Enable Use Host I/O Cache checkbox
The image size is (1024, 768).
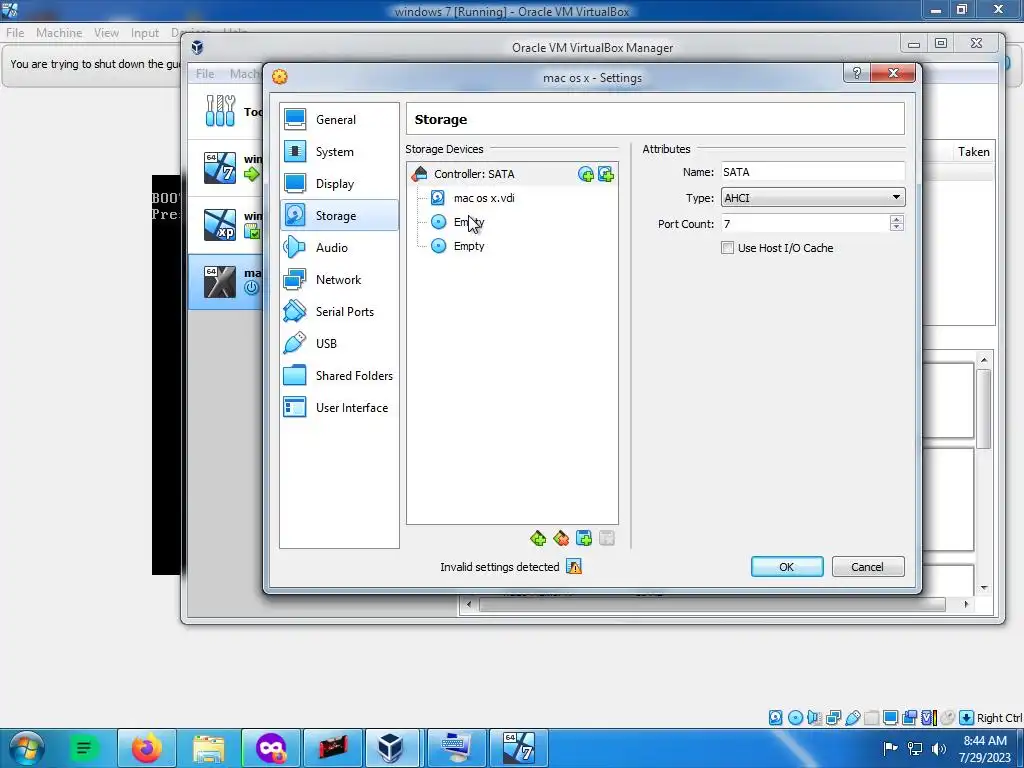[x=728, y=248]
